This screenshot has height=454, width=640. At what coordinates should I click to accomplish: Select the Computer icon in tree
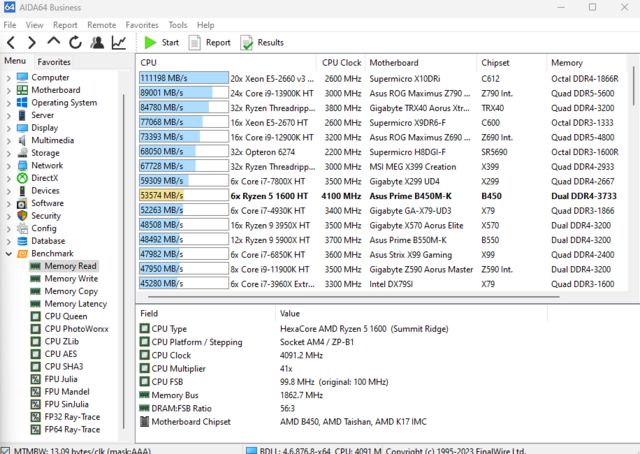point(22,77)
